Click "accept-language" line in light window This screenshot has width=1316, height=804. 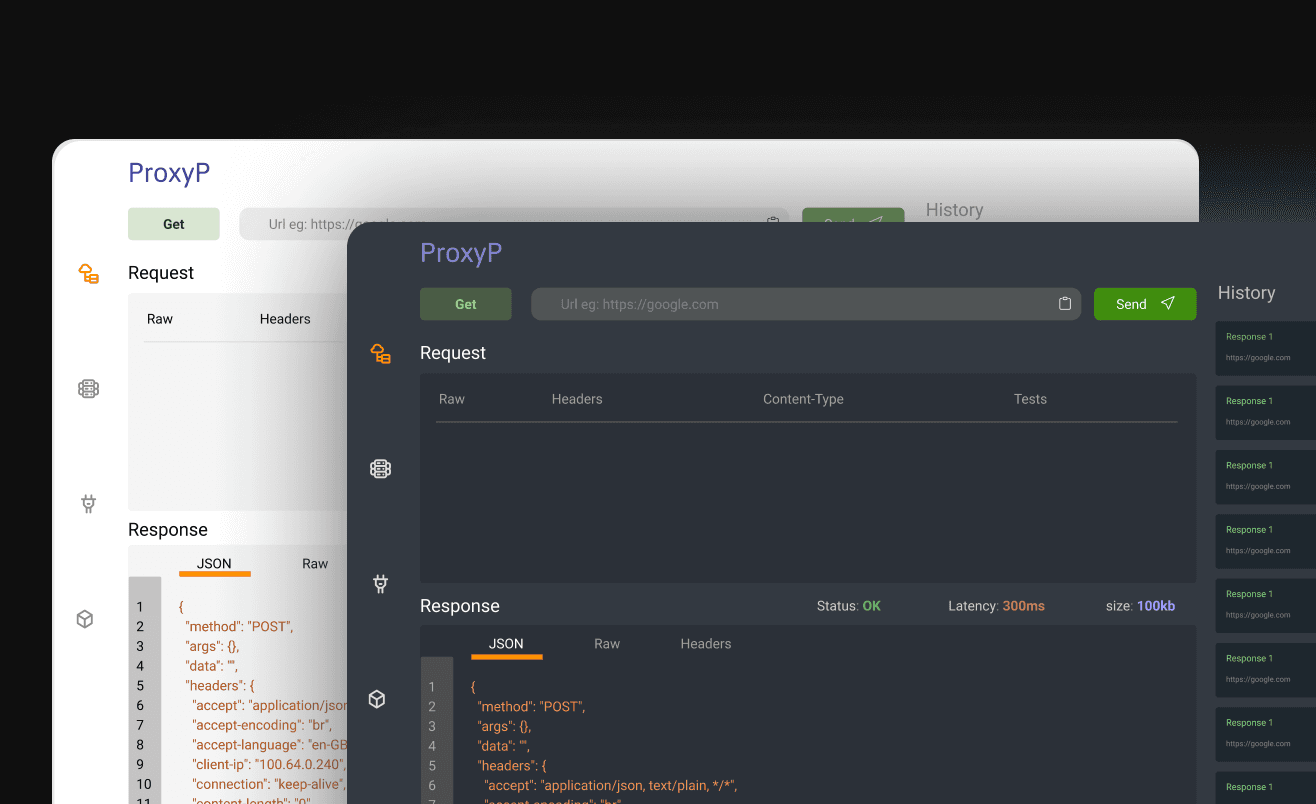pos(269,745)
